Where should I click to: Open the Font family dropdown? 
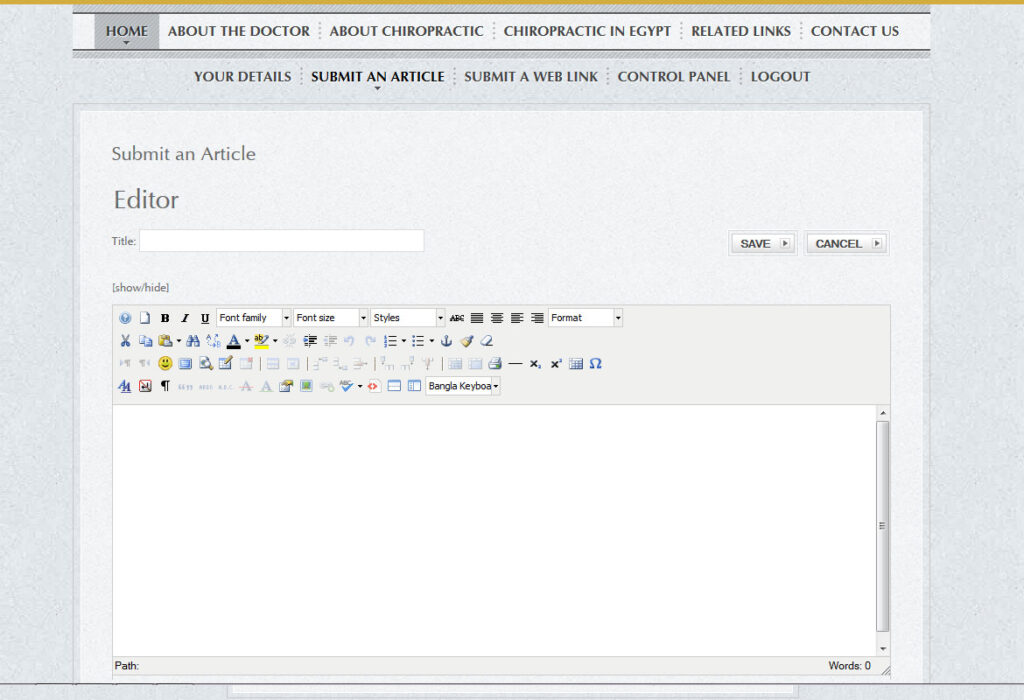254,318
